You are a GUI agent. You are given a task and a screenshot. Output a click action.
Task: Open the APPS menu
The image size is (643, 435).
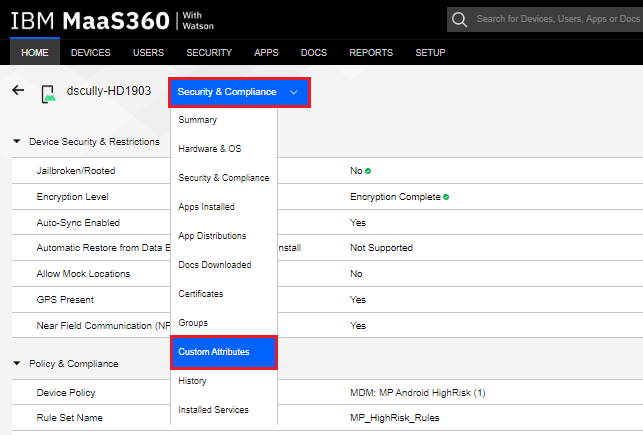tap(266, 52)
